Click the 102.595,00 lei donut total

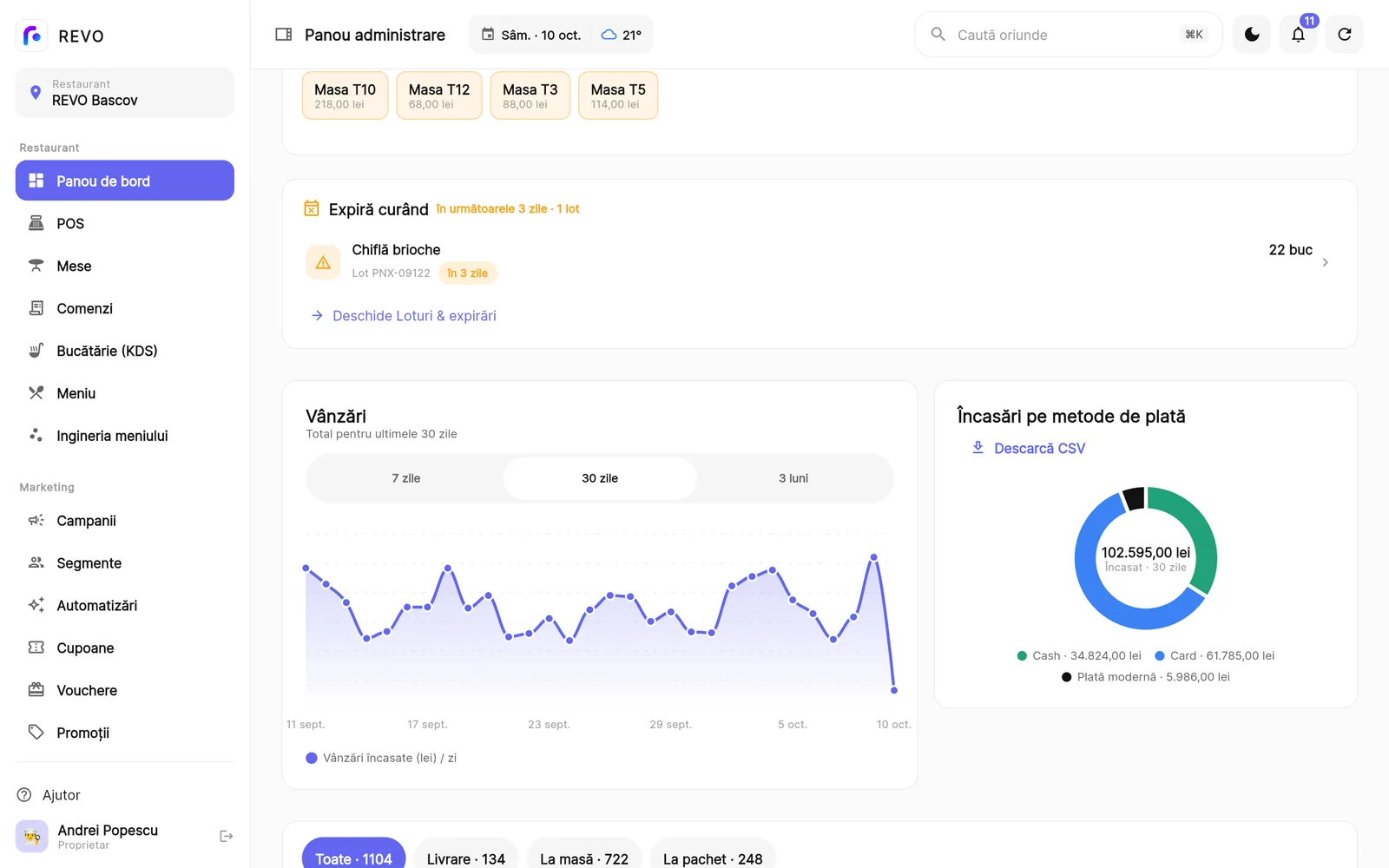click(x=1146, y=553)
